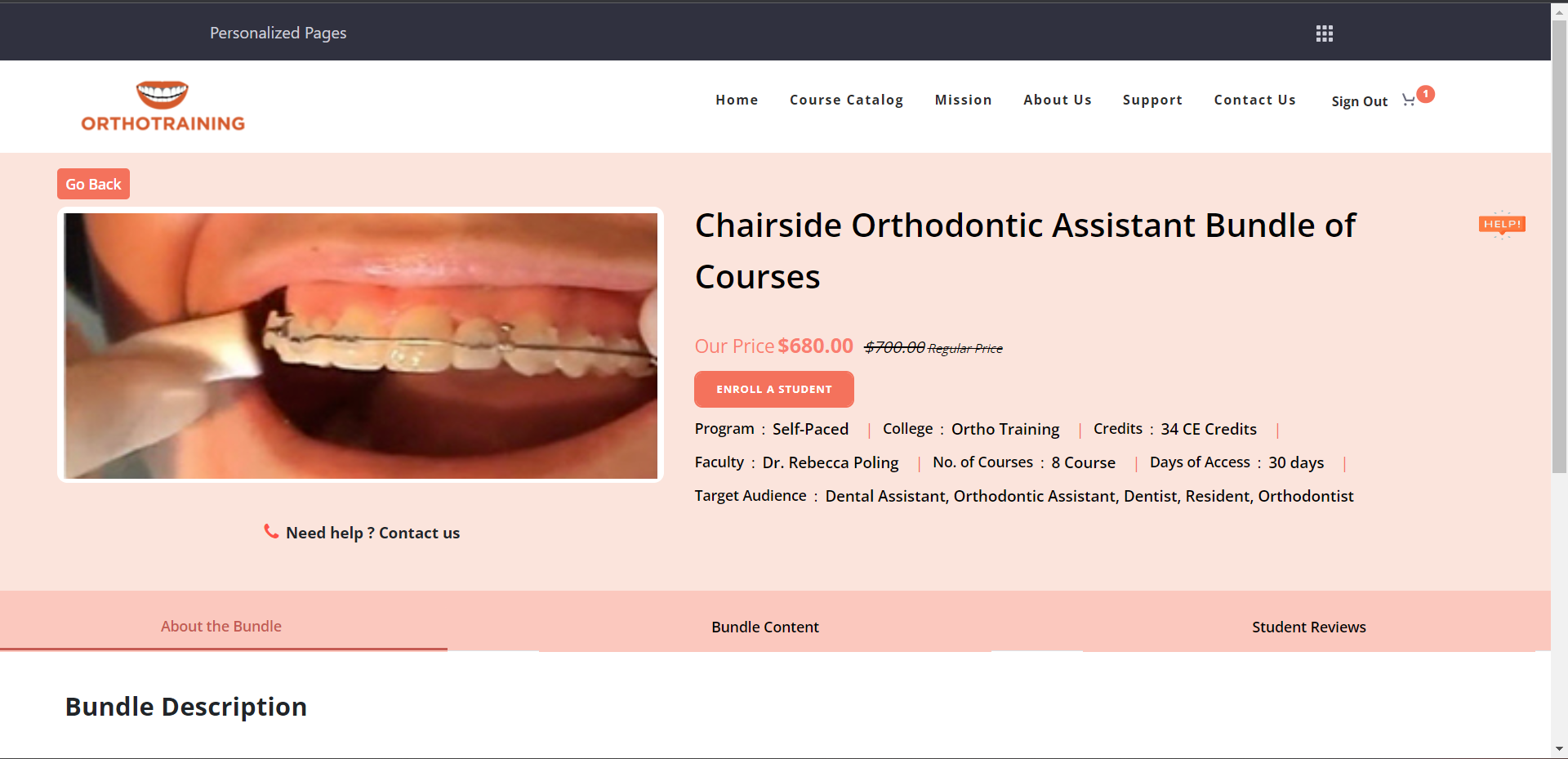Click the phone icon beside Need help
This screenshot has height=759, width=1568.
(271, 532)
